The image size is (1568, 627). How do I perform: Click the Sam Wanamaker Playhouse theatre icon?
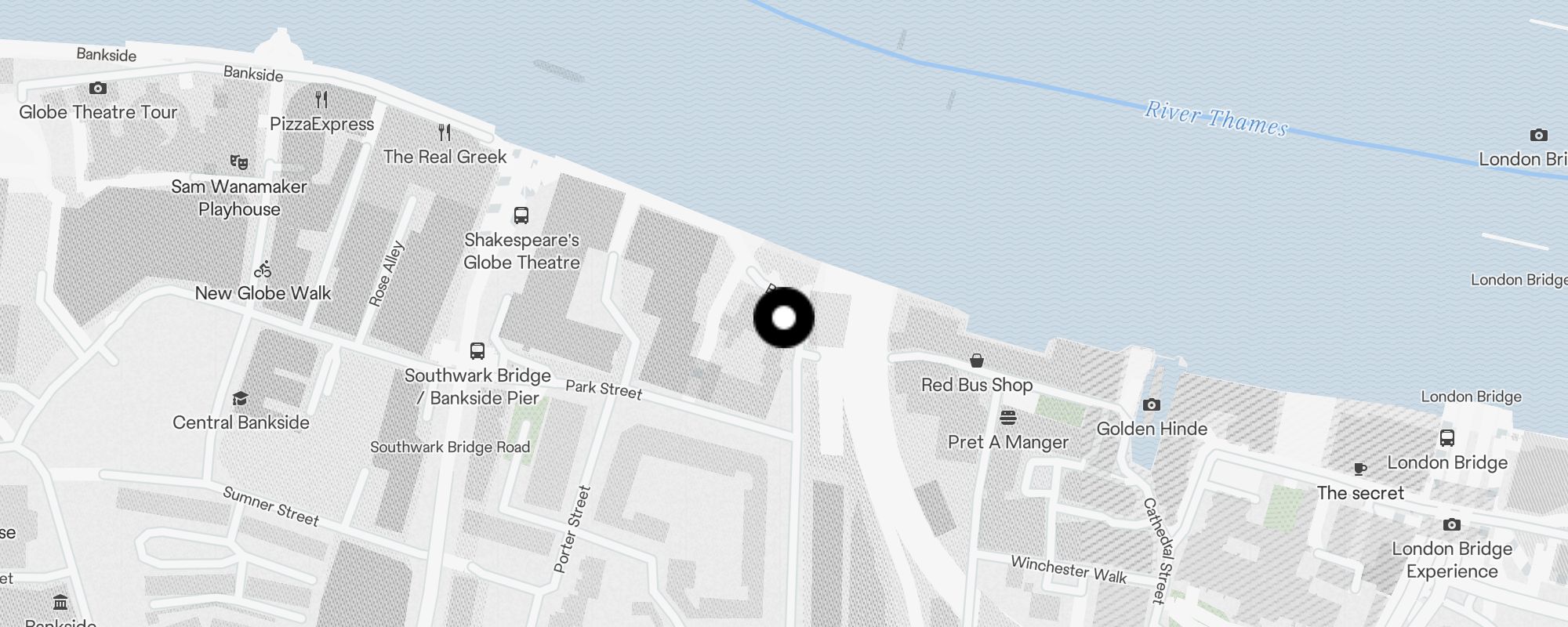click(x=239, y=162)
